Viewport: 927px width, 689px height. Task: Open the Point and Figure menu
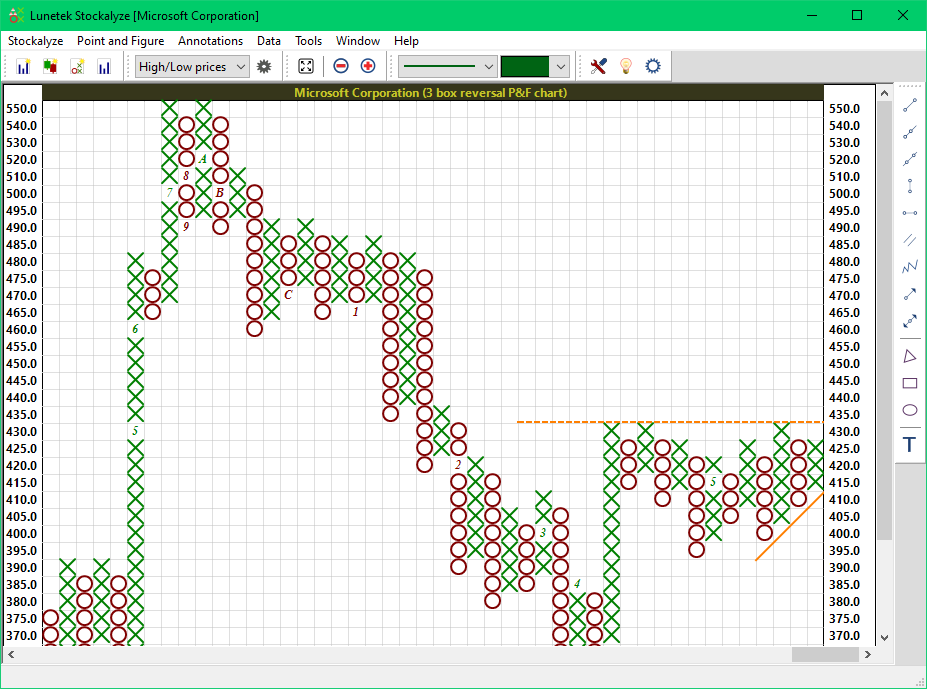coord(121,41)
